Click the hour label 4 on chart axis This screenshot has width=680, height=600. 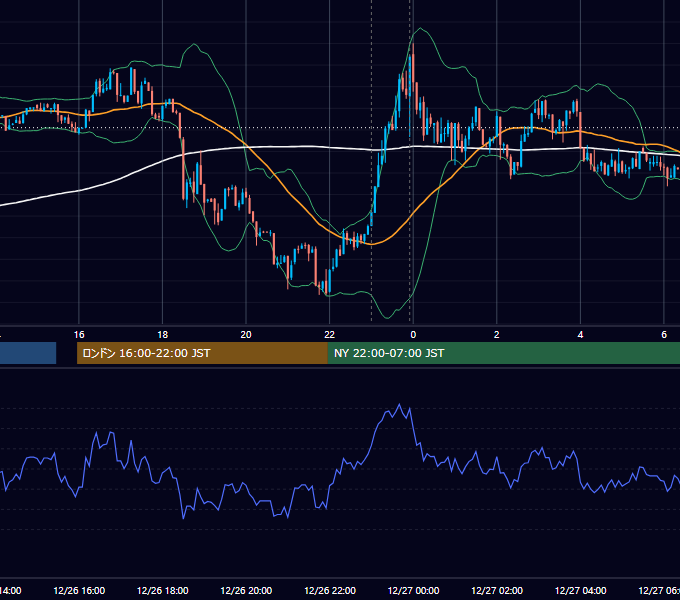(580, 334)
